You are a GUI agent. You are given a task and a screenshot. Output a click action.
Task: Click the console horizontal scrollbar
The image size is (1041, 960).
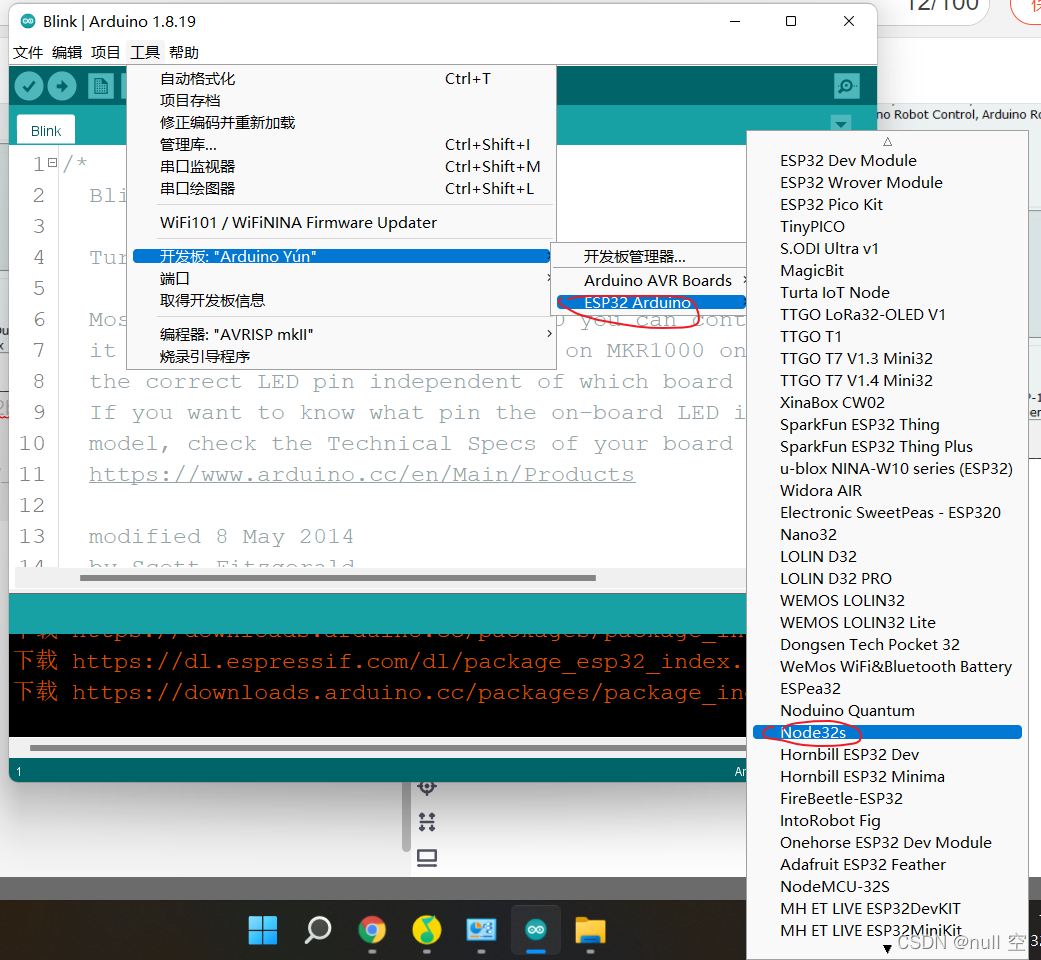(x=388, y=748)
